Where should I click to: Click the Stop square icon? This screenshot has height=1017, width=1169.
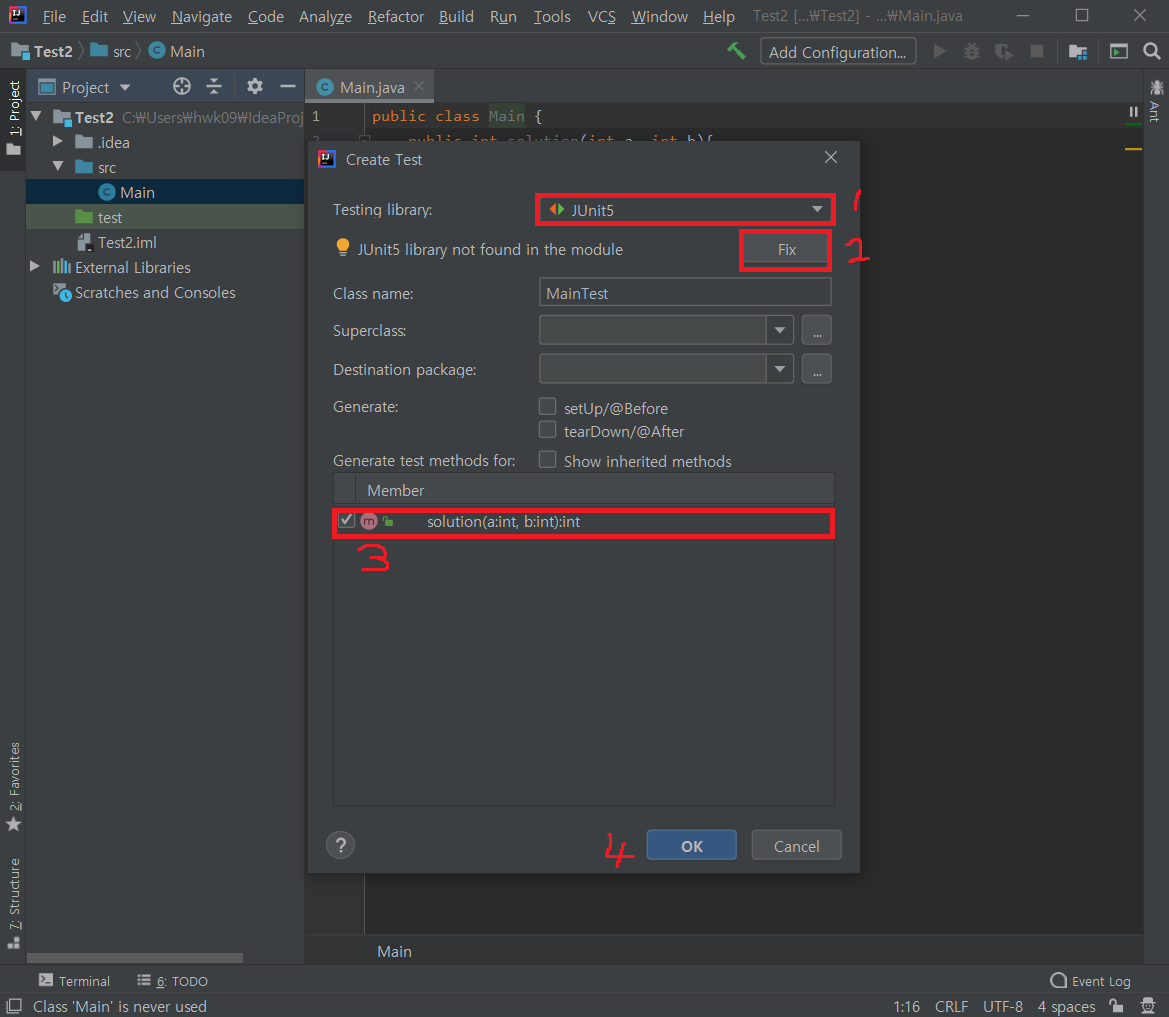1036,51
